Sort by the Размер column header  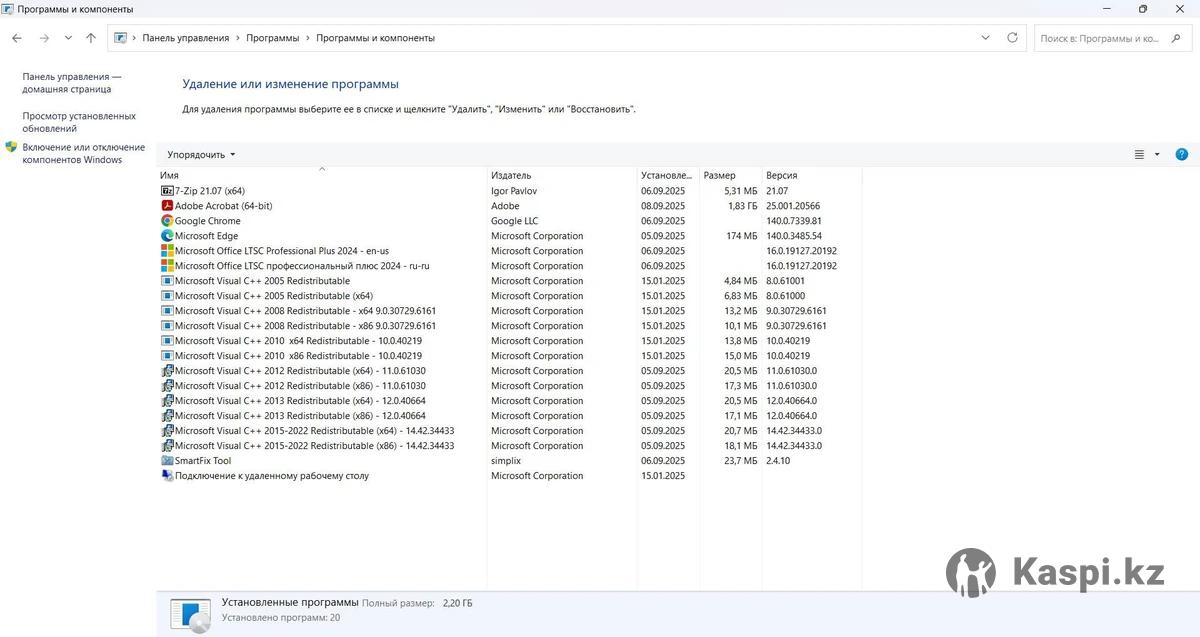719,175
